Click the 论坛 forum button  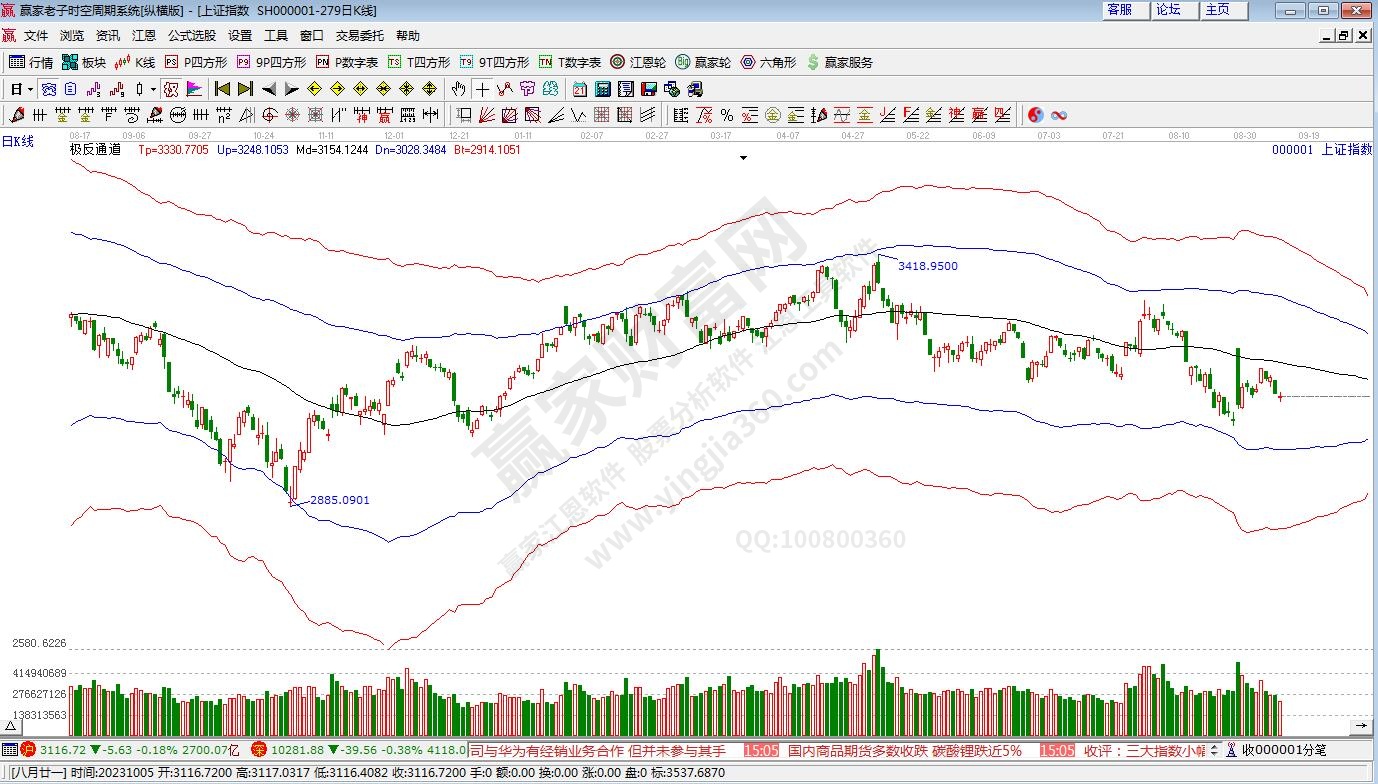coord(1168,10)
